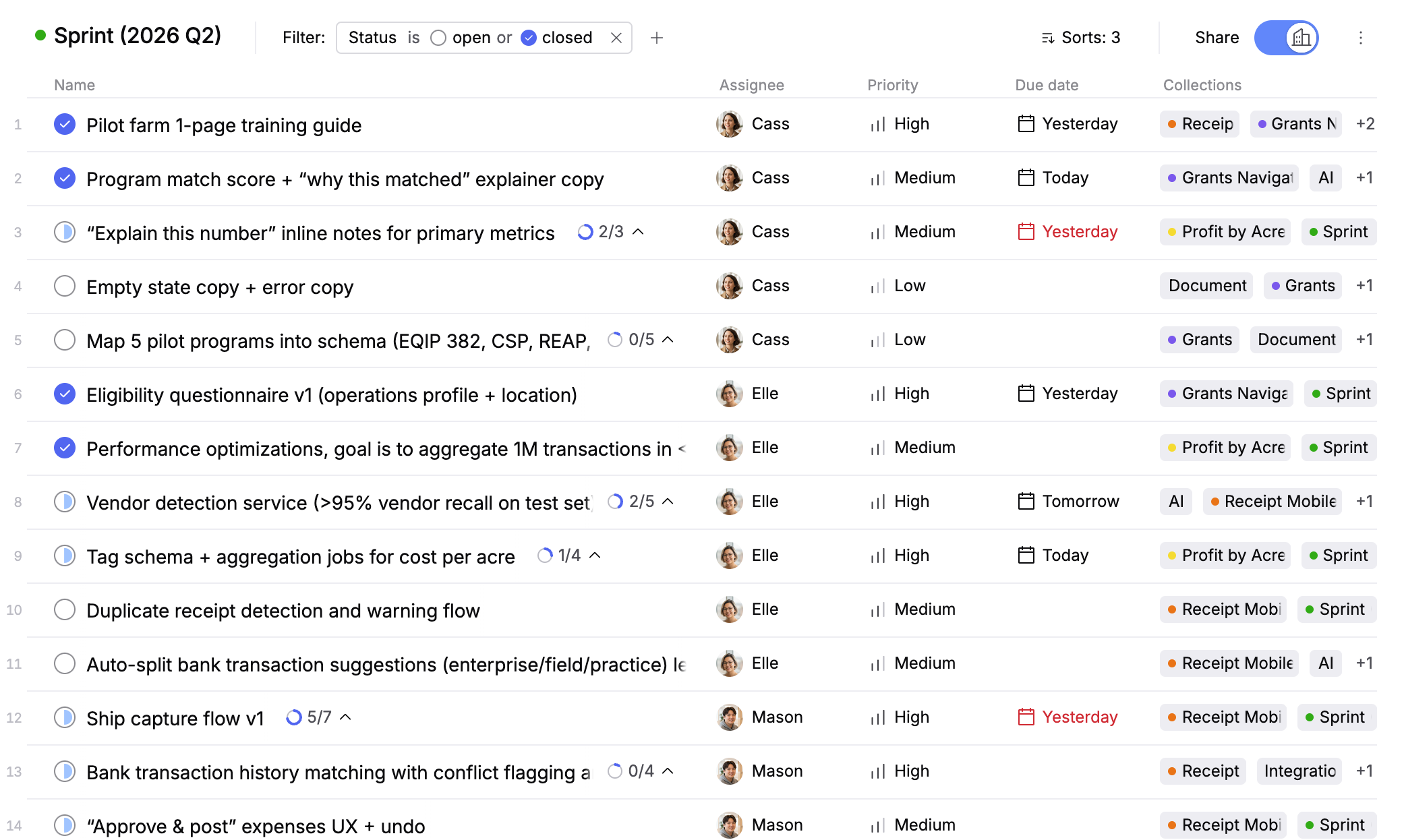Mark Empty state copy + error copy complete
1404x840 pixels.
(65, 287)
